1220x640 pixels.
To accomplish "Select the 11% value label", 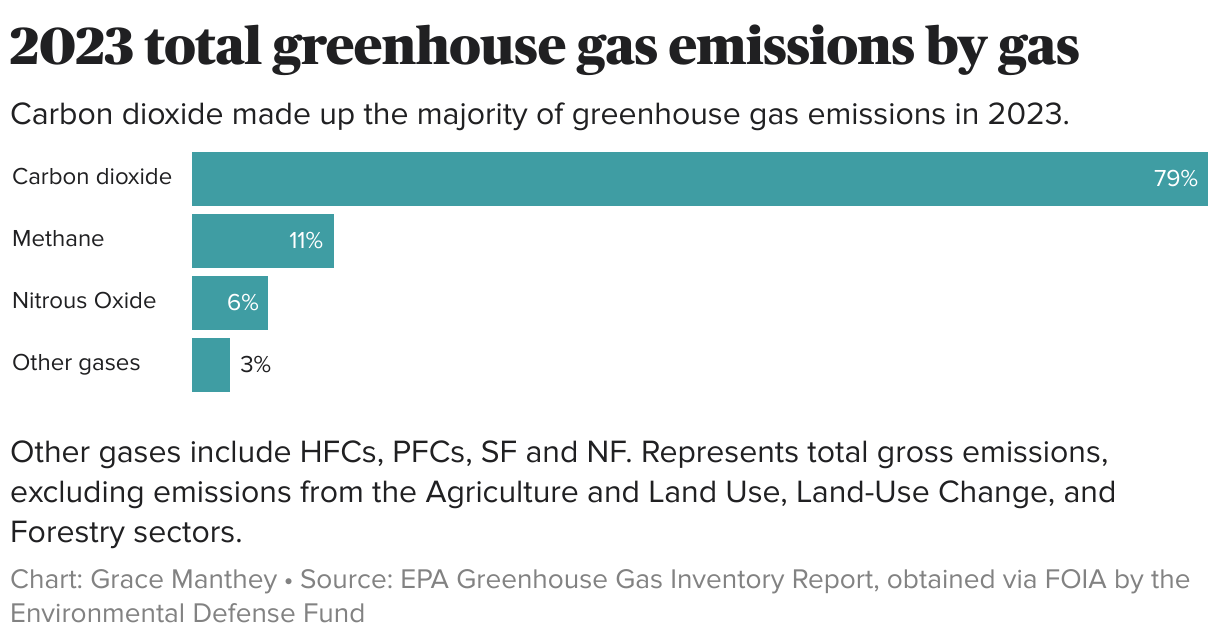I will click(x=306, y=240).
